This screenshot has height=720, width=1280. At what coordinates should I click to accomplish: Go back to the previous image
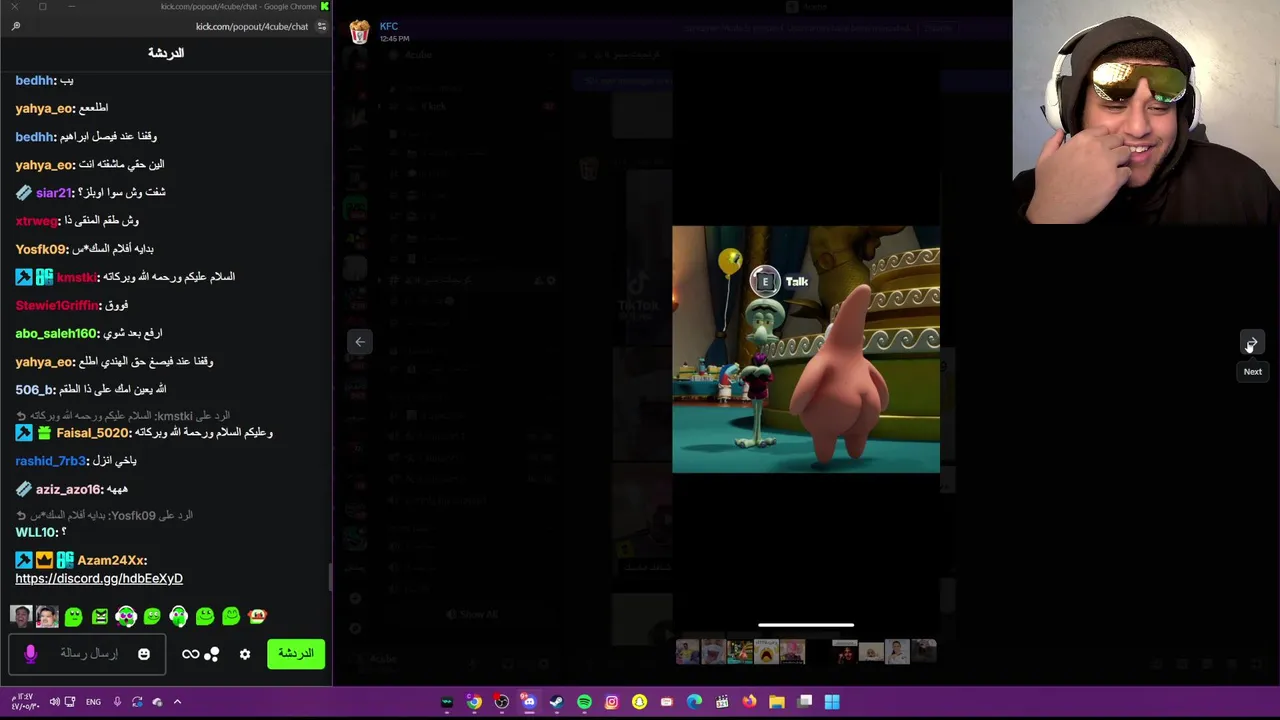360,342
